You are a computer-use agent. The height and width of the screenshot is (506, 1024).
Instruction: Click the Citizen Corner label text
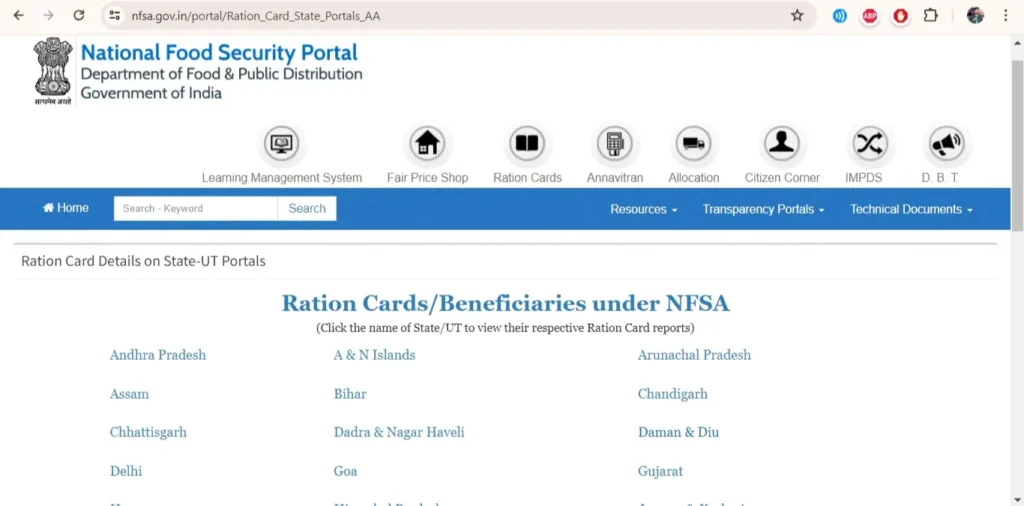(x=782, y=178)
